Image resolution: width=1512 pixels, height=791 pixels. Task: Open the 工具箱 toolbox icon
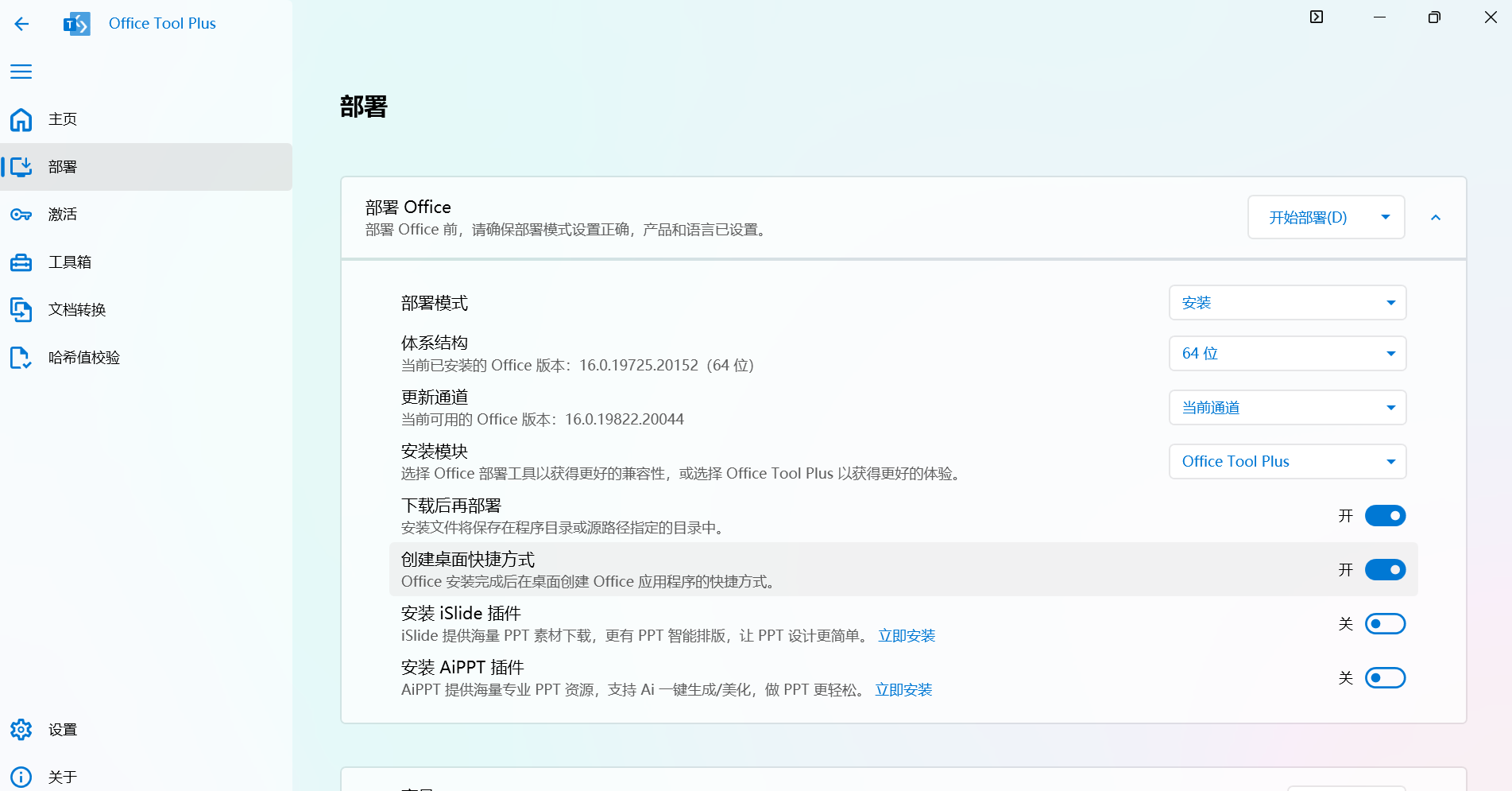(x=21, y=262)
